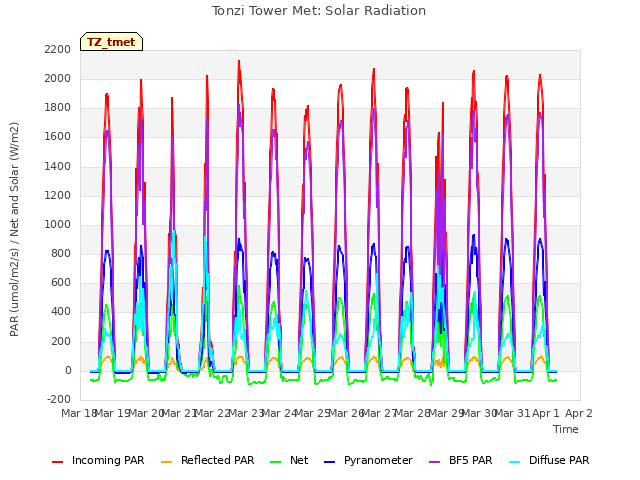Click the red Incoming PAR legend swatch

point(58,462)
